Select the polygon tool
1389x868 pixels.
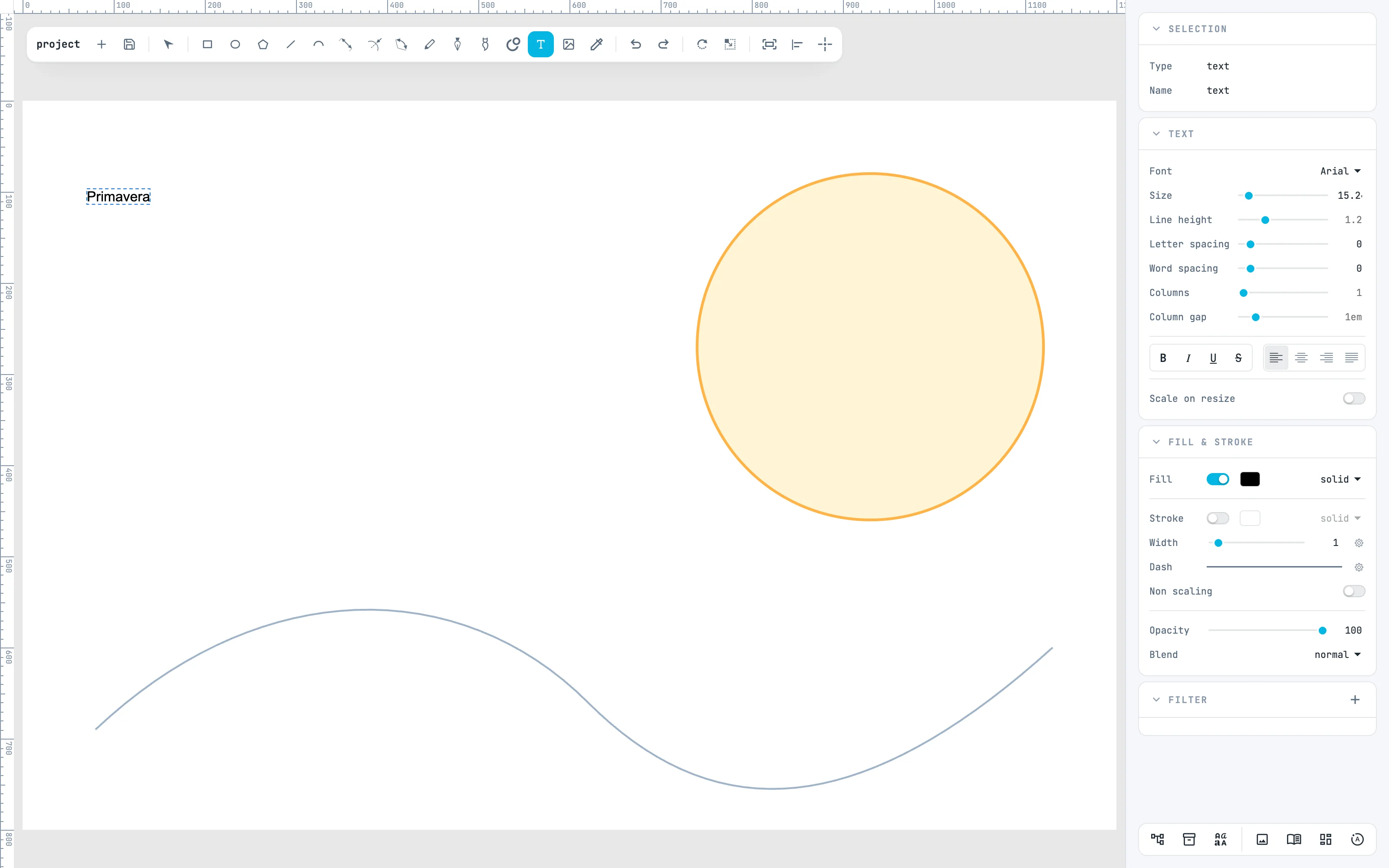[263, 44]
